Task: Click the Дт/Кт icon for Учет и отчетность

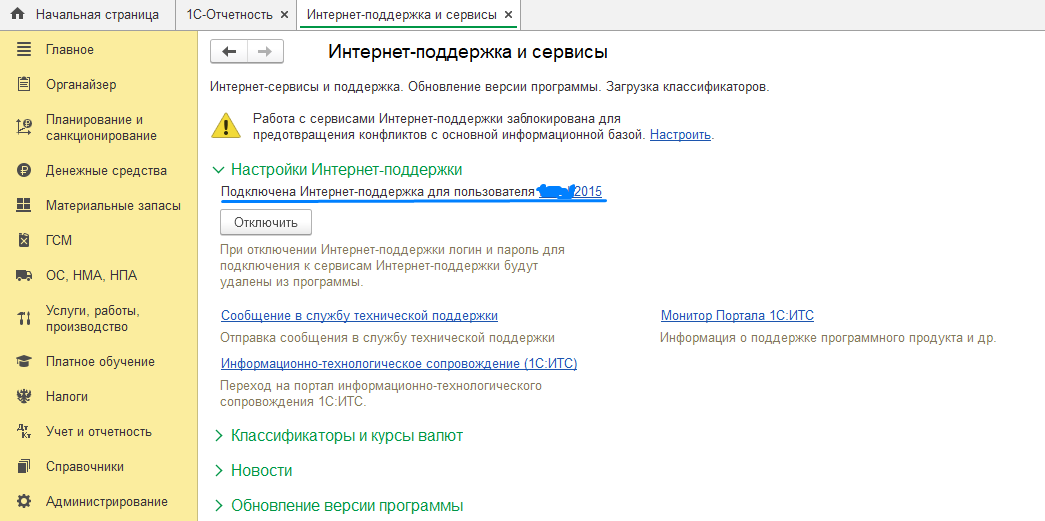Action: pos(24,432)
